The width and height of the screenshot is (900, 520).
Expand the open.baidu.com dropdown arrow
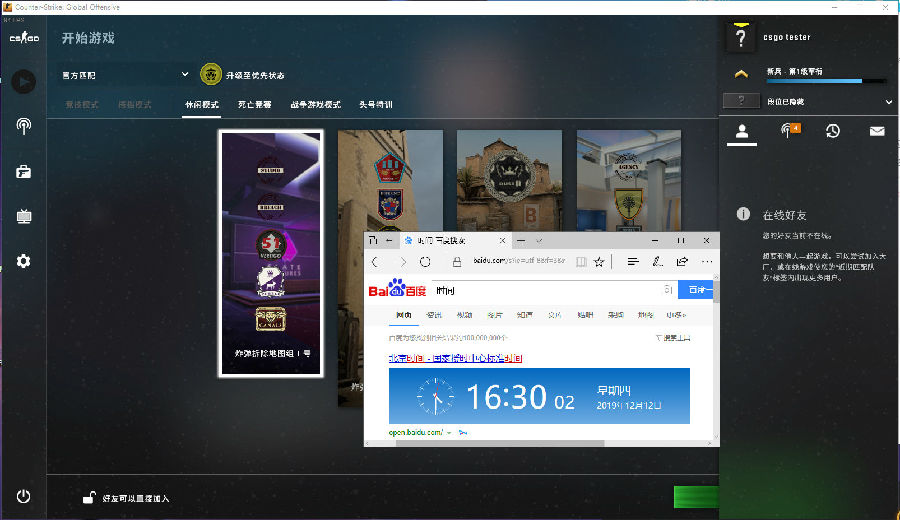pyautogui.click(x=449, y=432)
